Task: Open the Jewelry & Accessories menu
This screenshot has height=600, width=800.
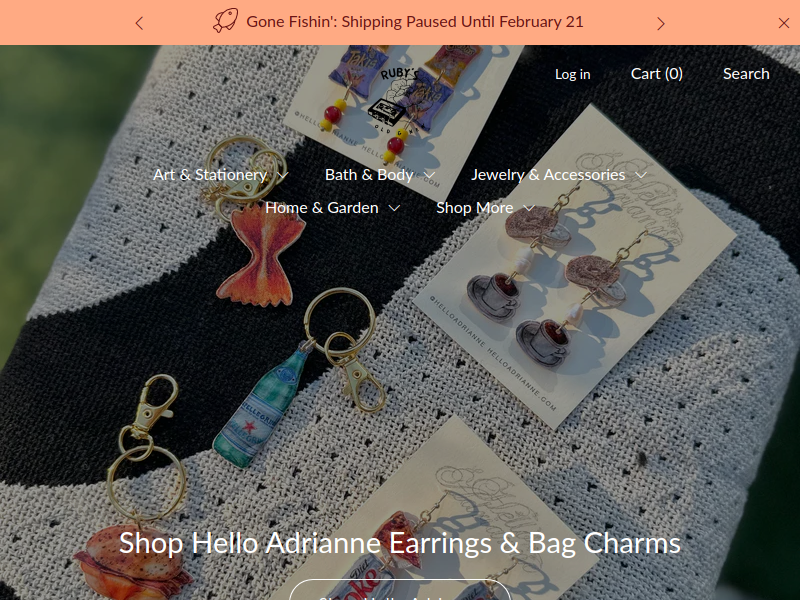Action: [x=548, y=175]
